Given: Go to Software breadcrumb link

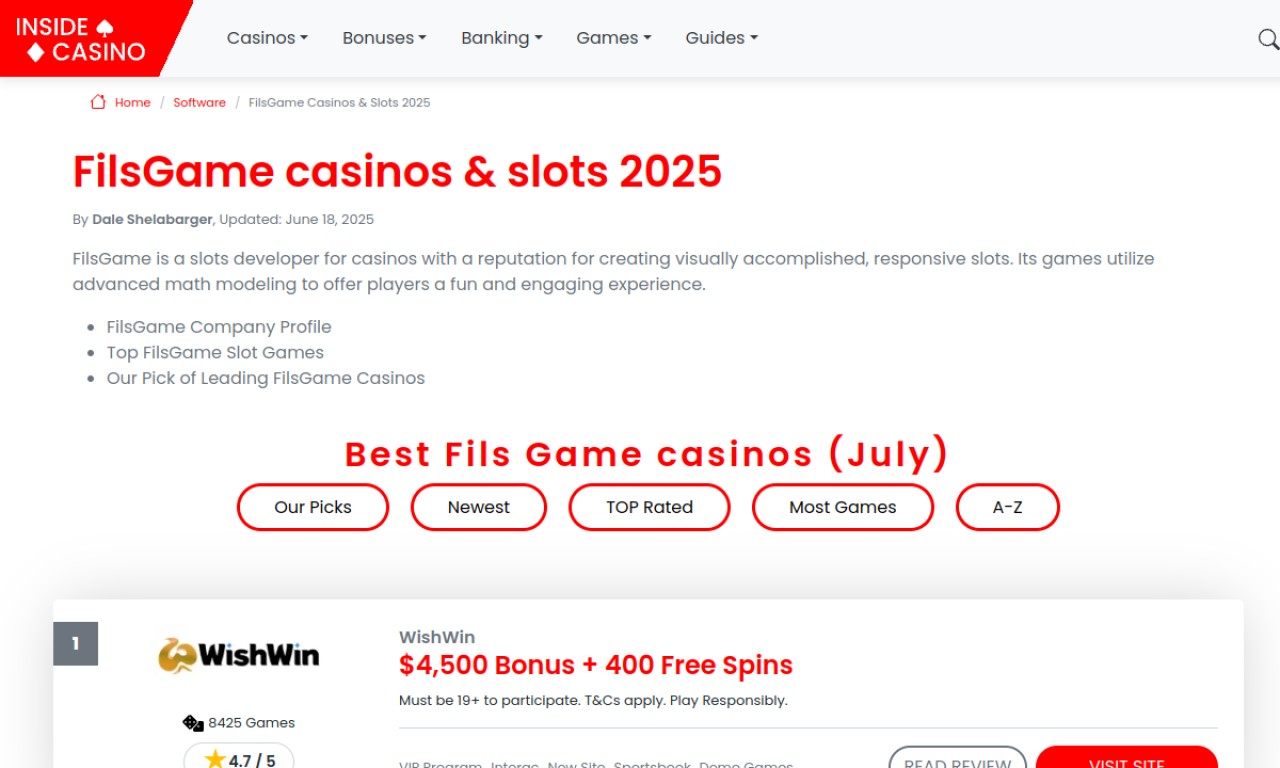Looking at the screenshot, I should click(199, 102).
